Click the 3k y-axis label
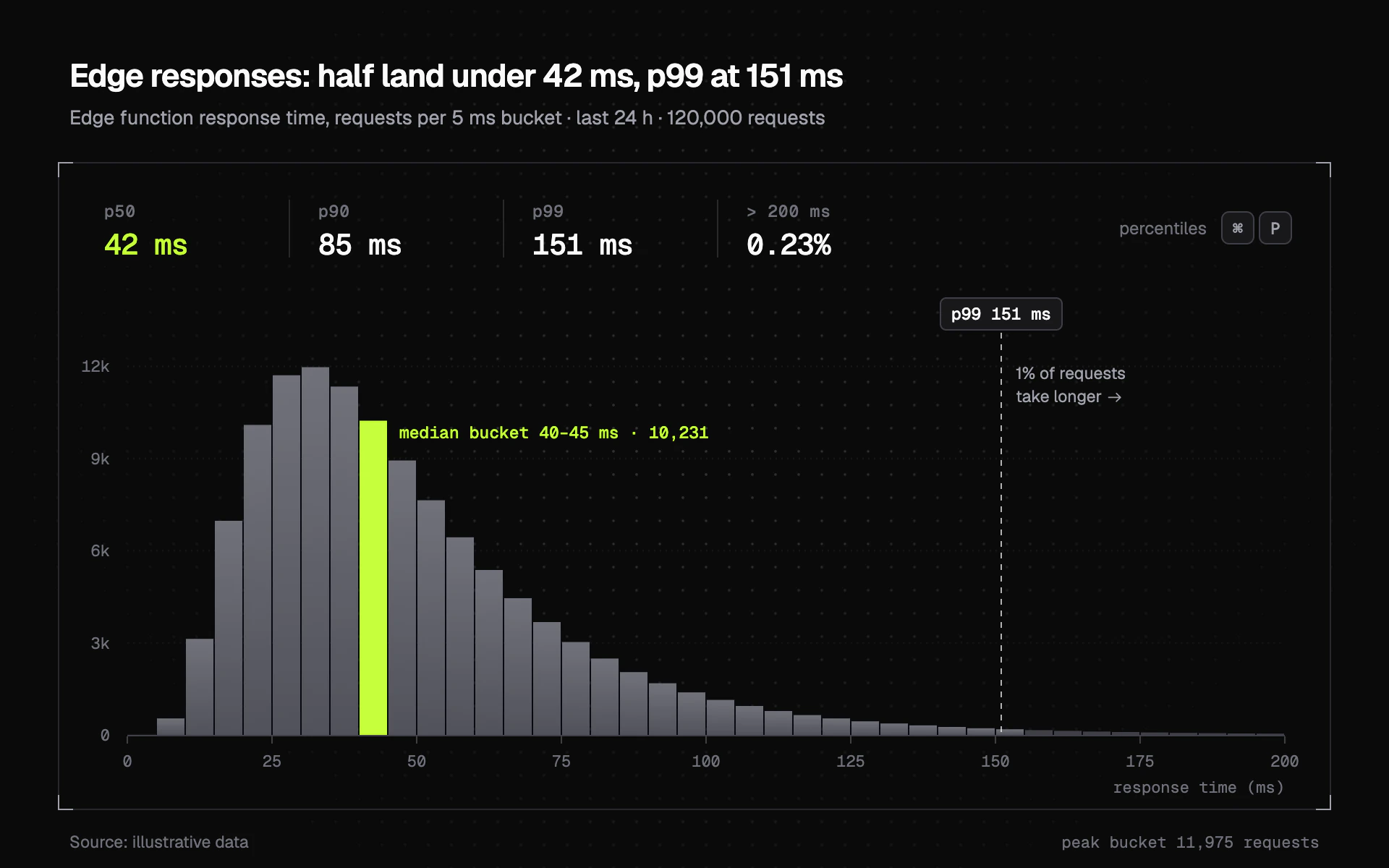The image size is (1389, 868). pyautogui.click(x=100, y=643)
